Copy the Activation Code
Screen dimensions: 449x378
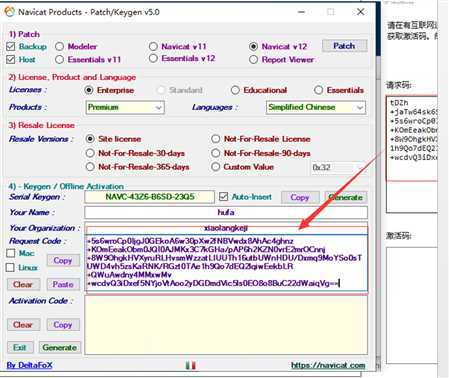click(63, 325)
